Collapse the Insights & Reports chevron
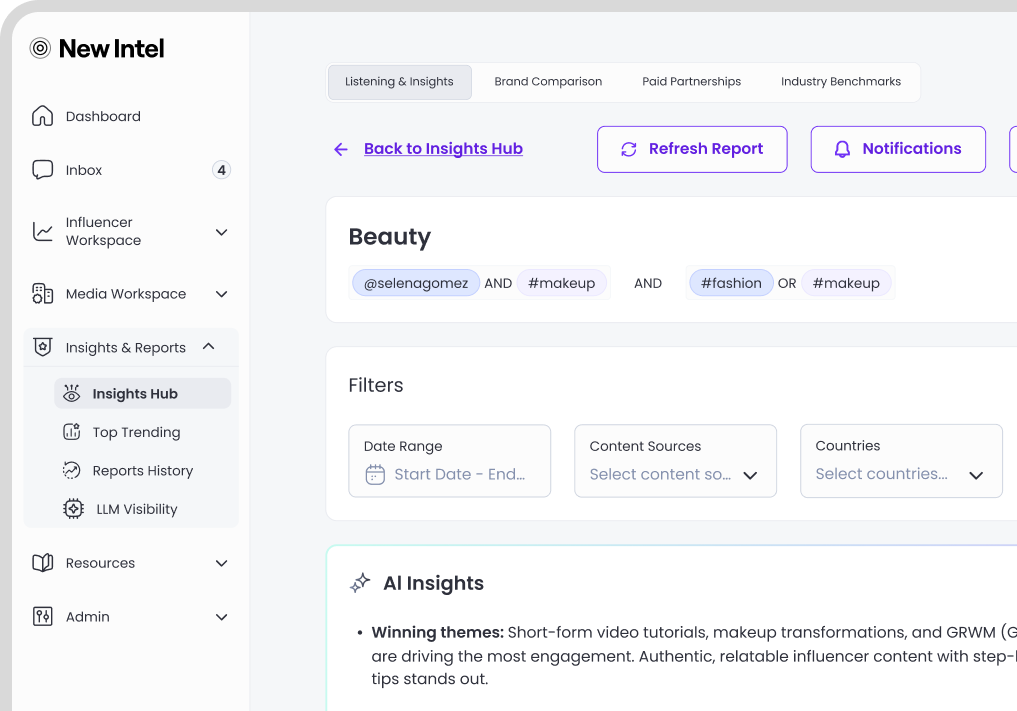This screenshot has width=1017, height=711. [x=208, y=346]
